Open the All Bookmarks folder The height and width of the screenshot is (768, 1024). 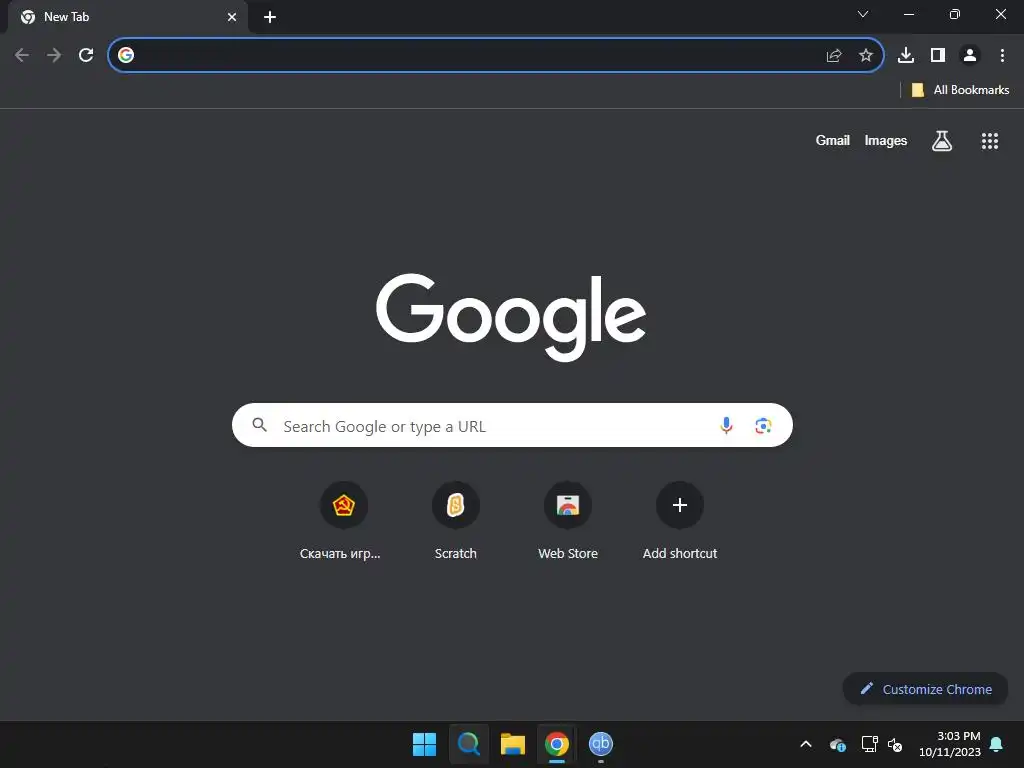click(960, 90)
